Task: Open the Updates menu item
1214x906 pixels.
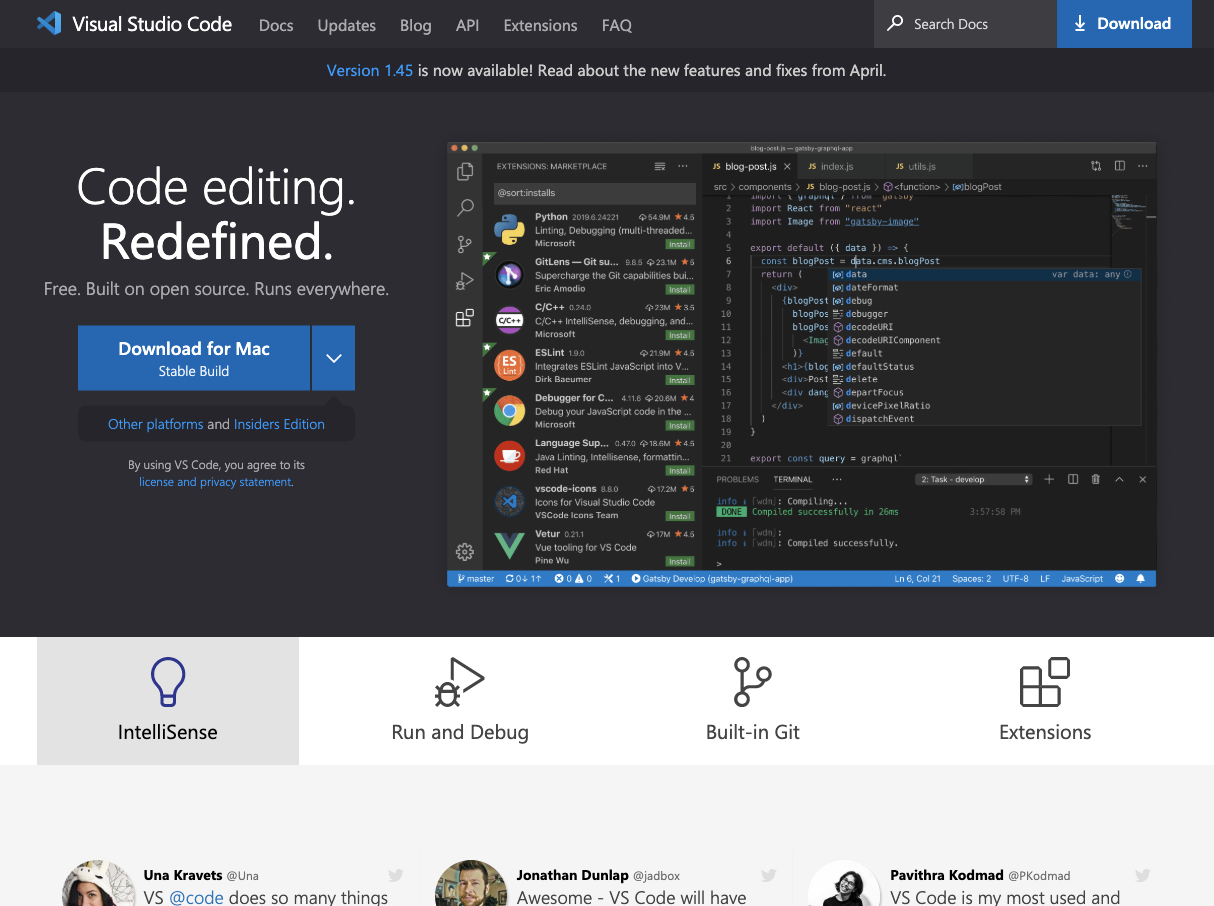Action: click(347, 25)
